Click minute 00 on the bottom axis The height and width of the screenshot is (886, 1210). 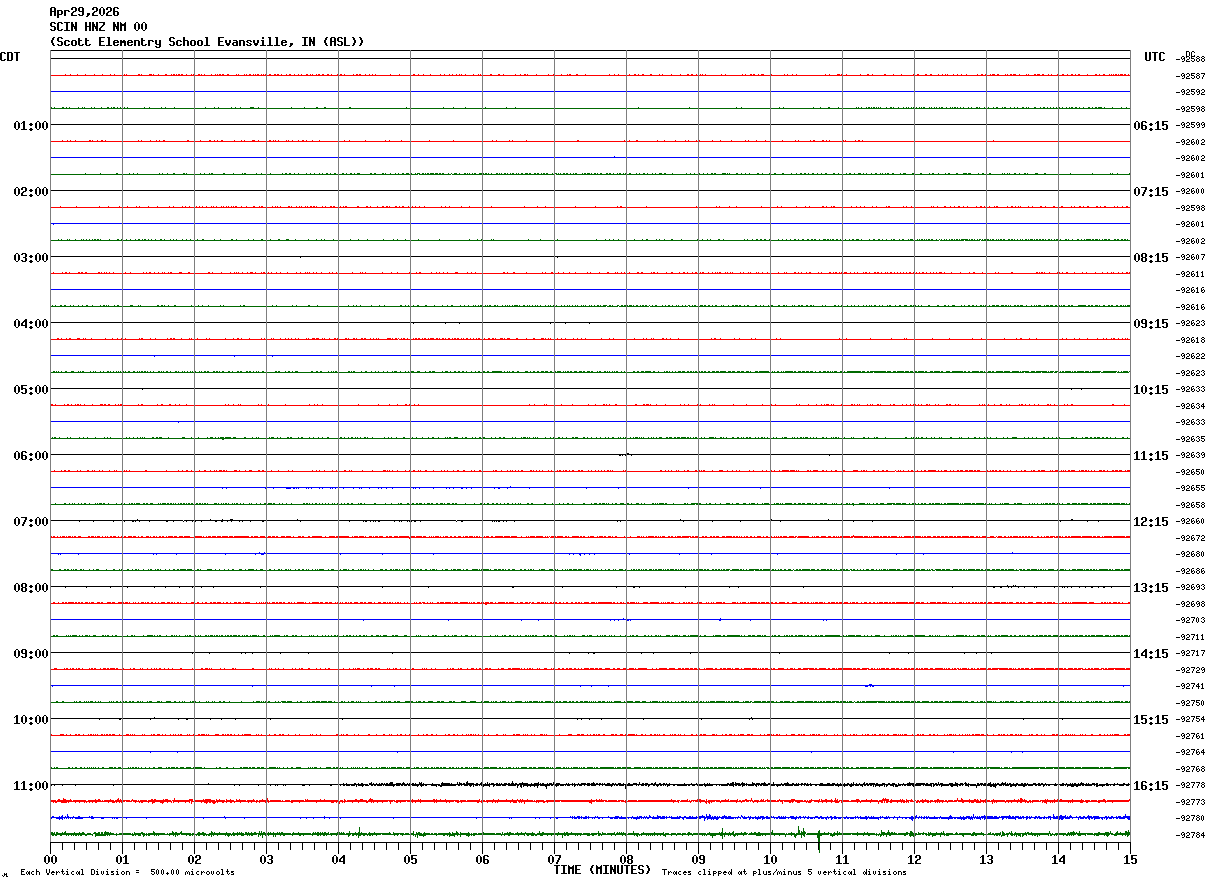point(50,858)
